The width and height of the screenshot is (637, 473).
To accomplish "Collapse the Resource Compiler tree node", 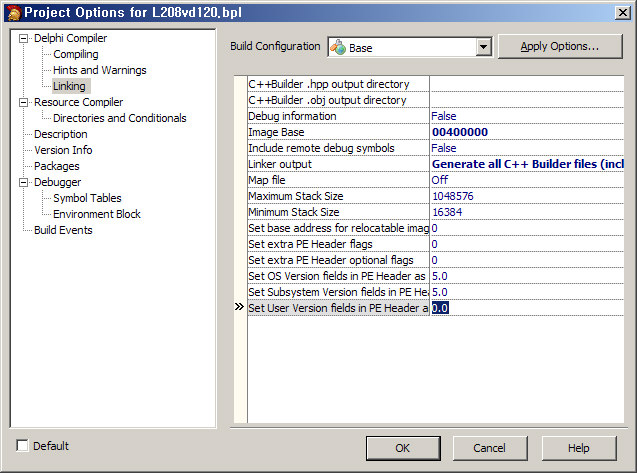I will [24, 102].
